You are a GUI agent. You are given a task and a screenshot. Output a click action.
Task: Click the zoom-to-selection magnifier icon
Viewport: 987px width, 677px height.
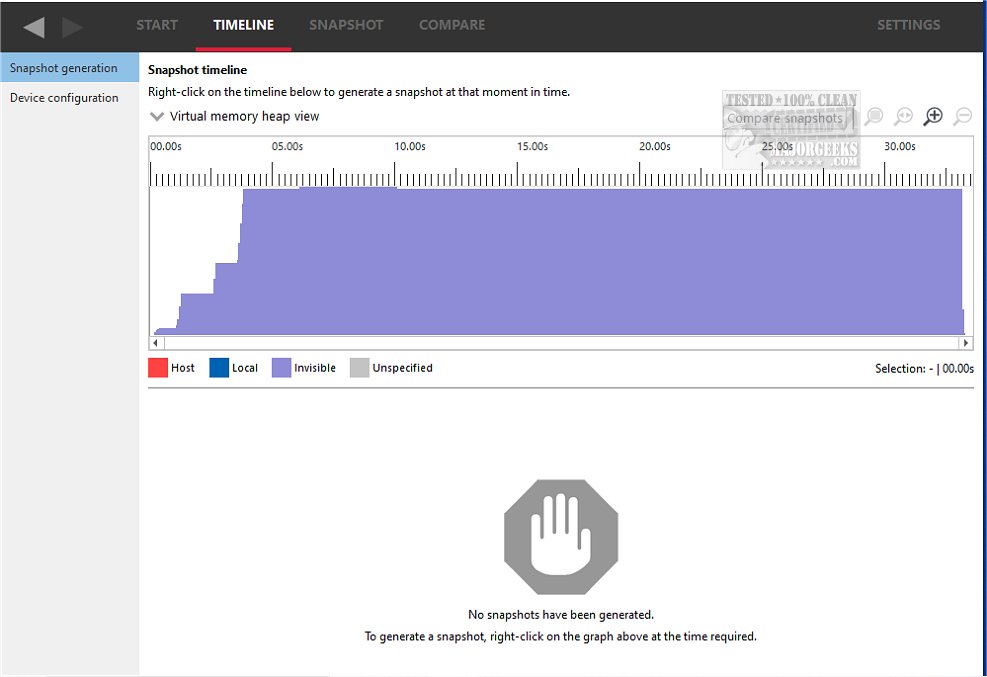tap(874, 116)
